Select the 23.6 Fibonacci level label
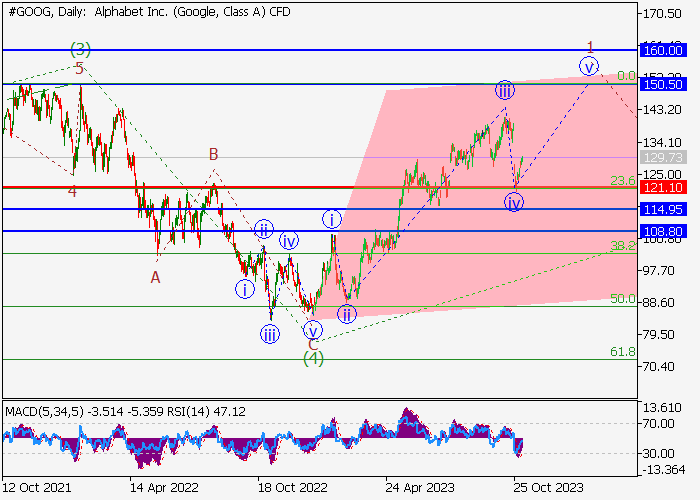 coord(623,180)
